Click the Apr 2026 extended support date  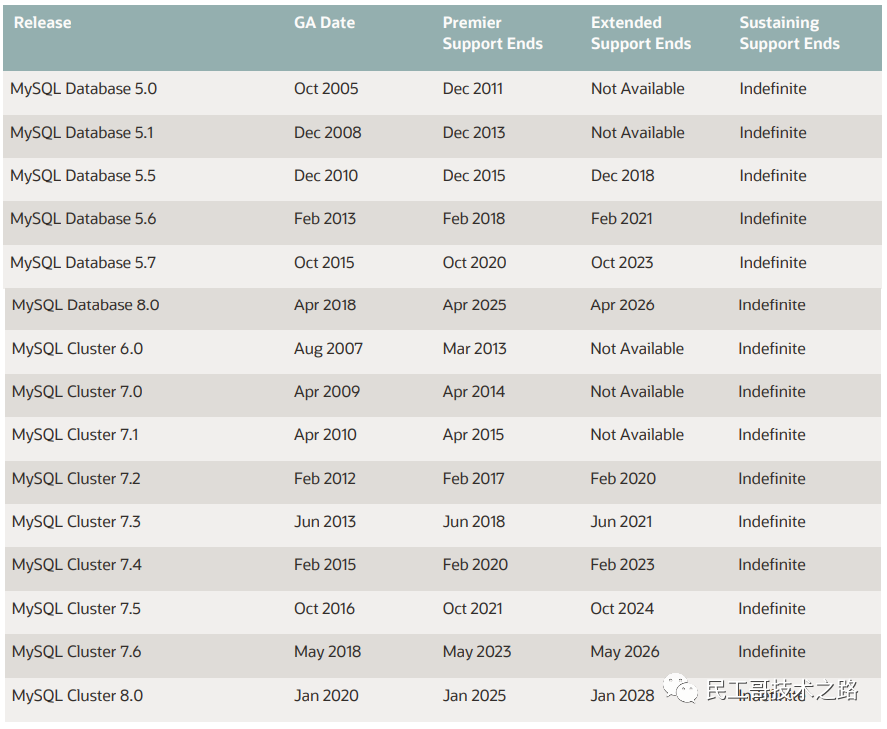pos(622,305)
